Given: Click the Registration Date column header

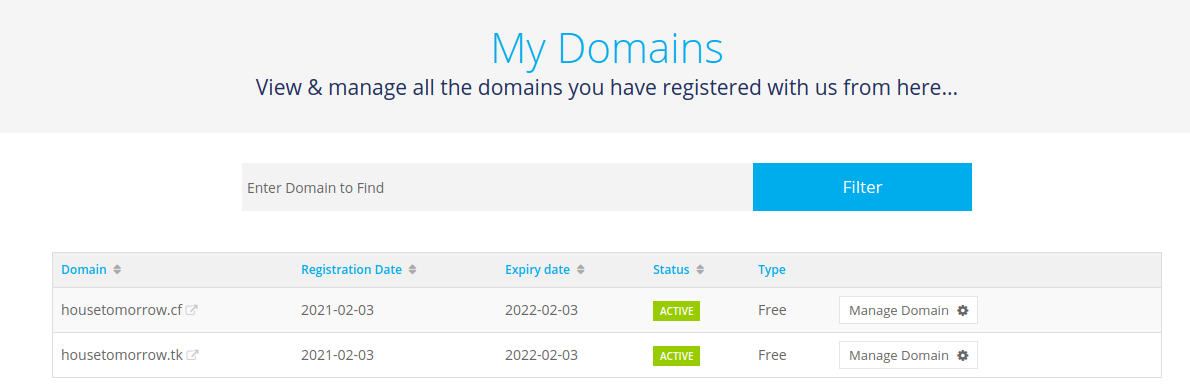Looking at the screenshot, I should (x=351, y=269).
